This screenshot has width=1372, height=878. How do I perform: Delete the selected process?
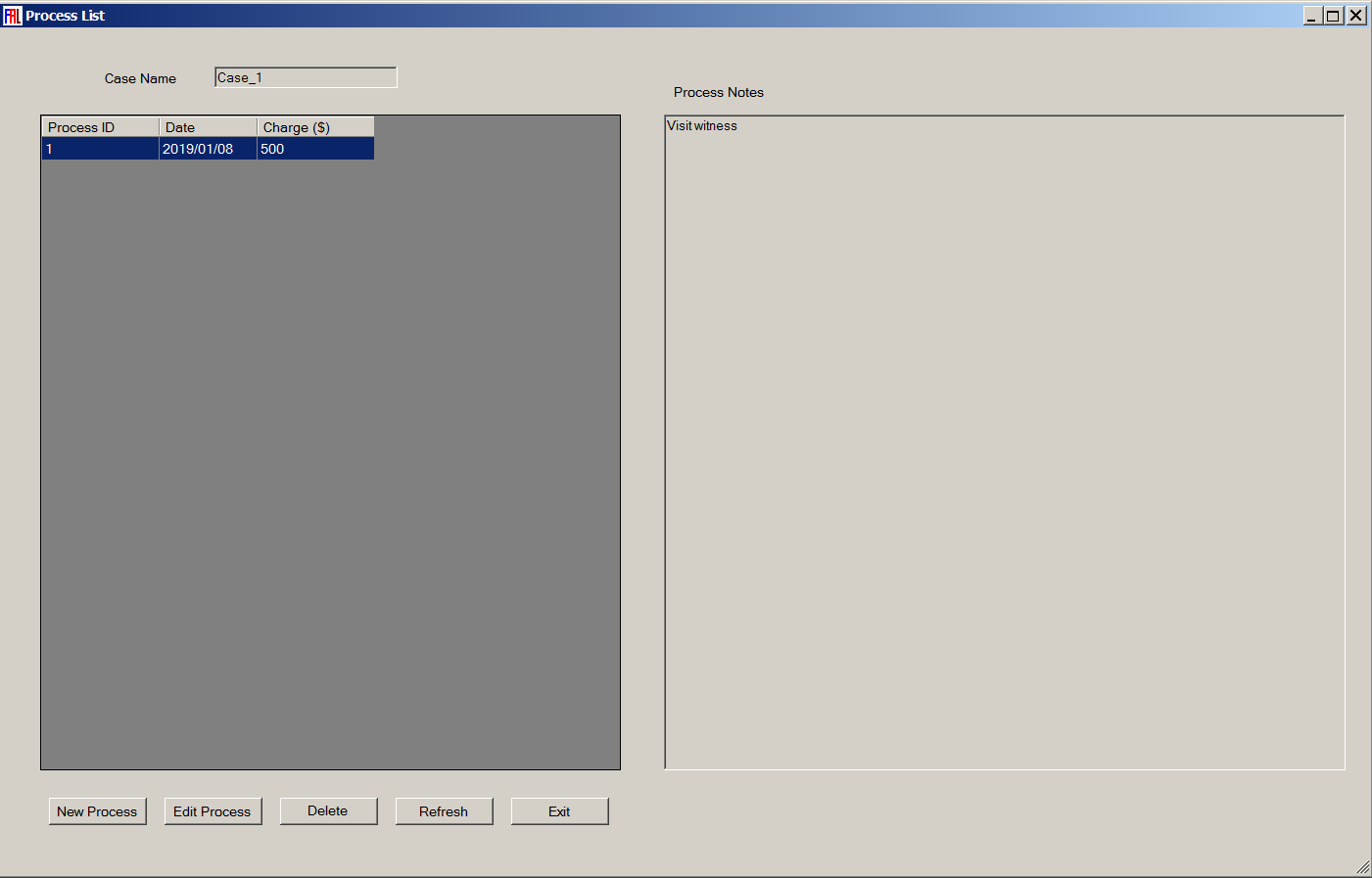(x=328, y=811)
